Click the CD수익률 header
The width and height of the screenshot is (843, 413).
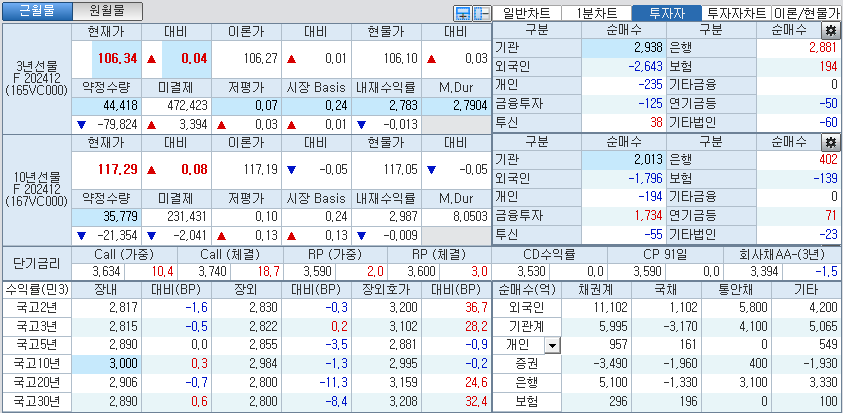[549, 254]
